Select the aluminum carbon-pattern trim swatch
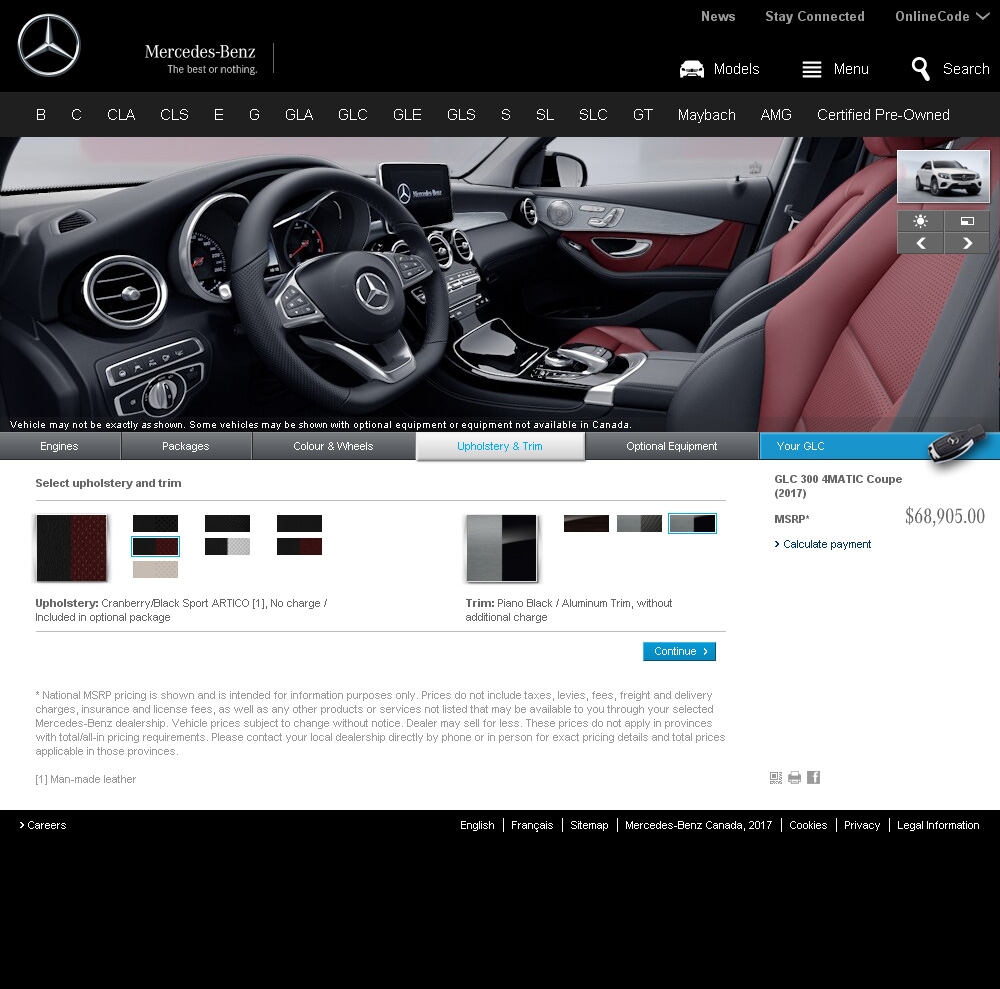 (x=640, y=524)
